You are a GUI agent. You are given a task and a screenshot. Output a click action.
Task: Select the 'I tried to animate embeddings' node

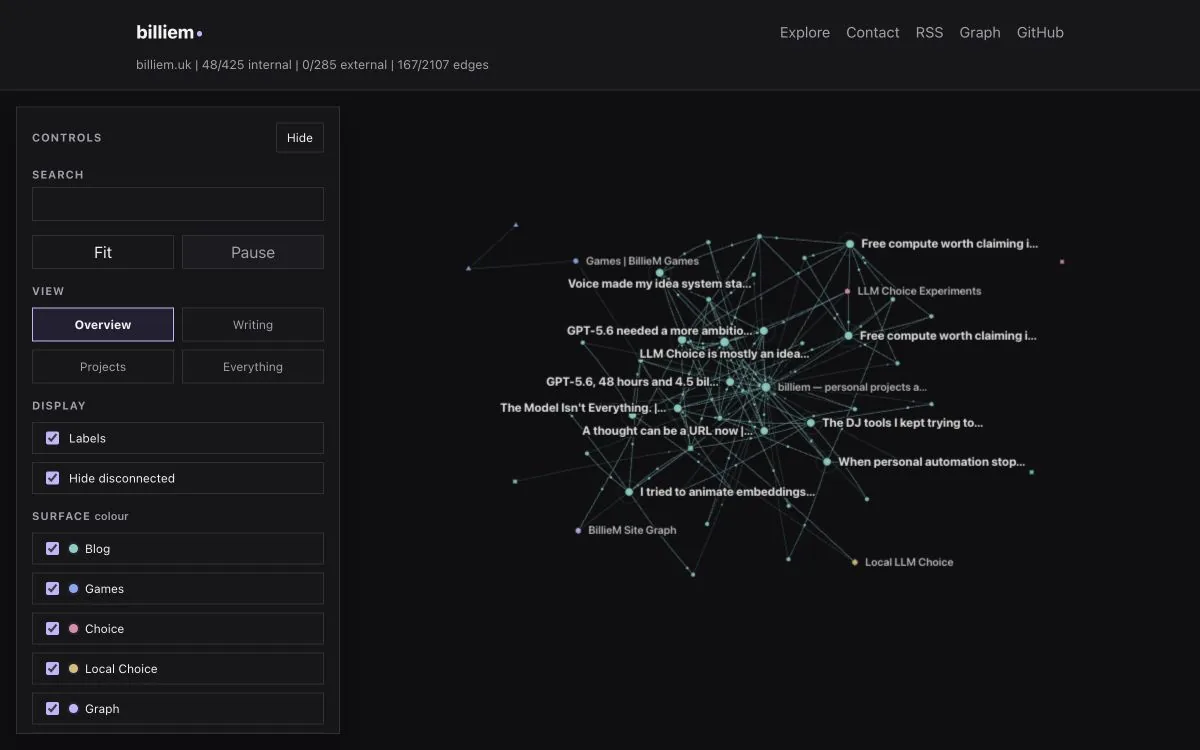click(629, 492)
